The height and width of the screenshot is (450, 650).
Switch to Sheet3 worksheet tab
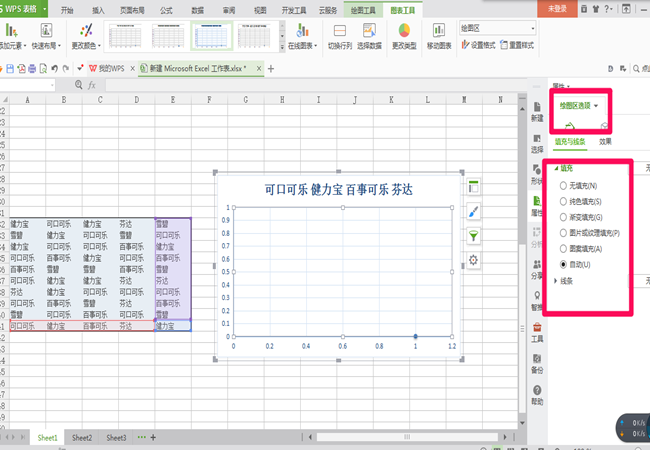116,438
